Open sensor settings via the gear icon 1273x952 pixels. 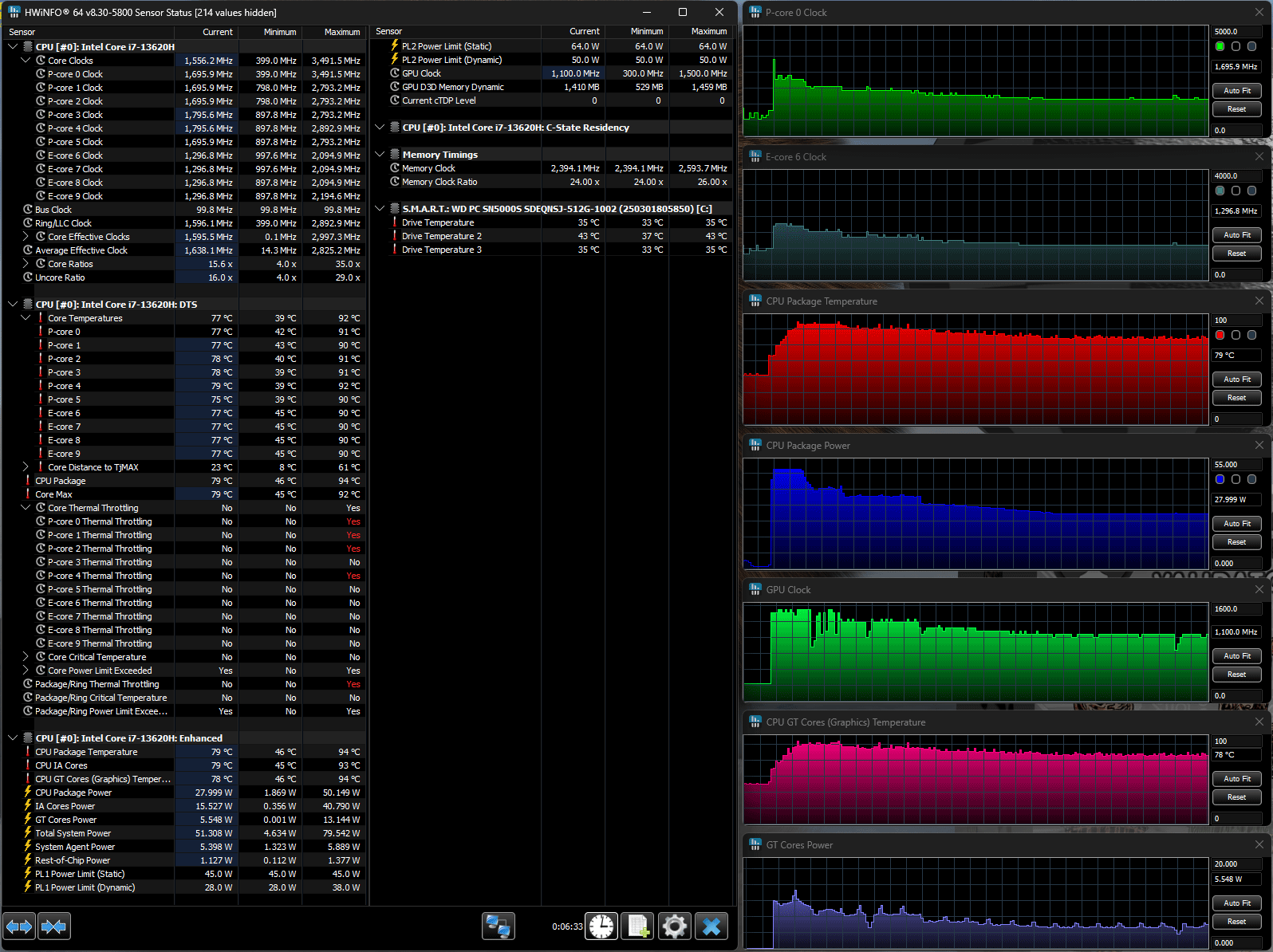pyautogui.click(x=675, y=926)
